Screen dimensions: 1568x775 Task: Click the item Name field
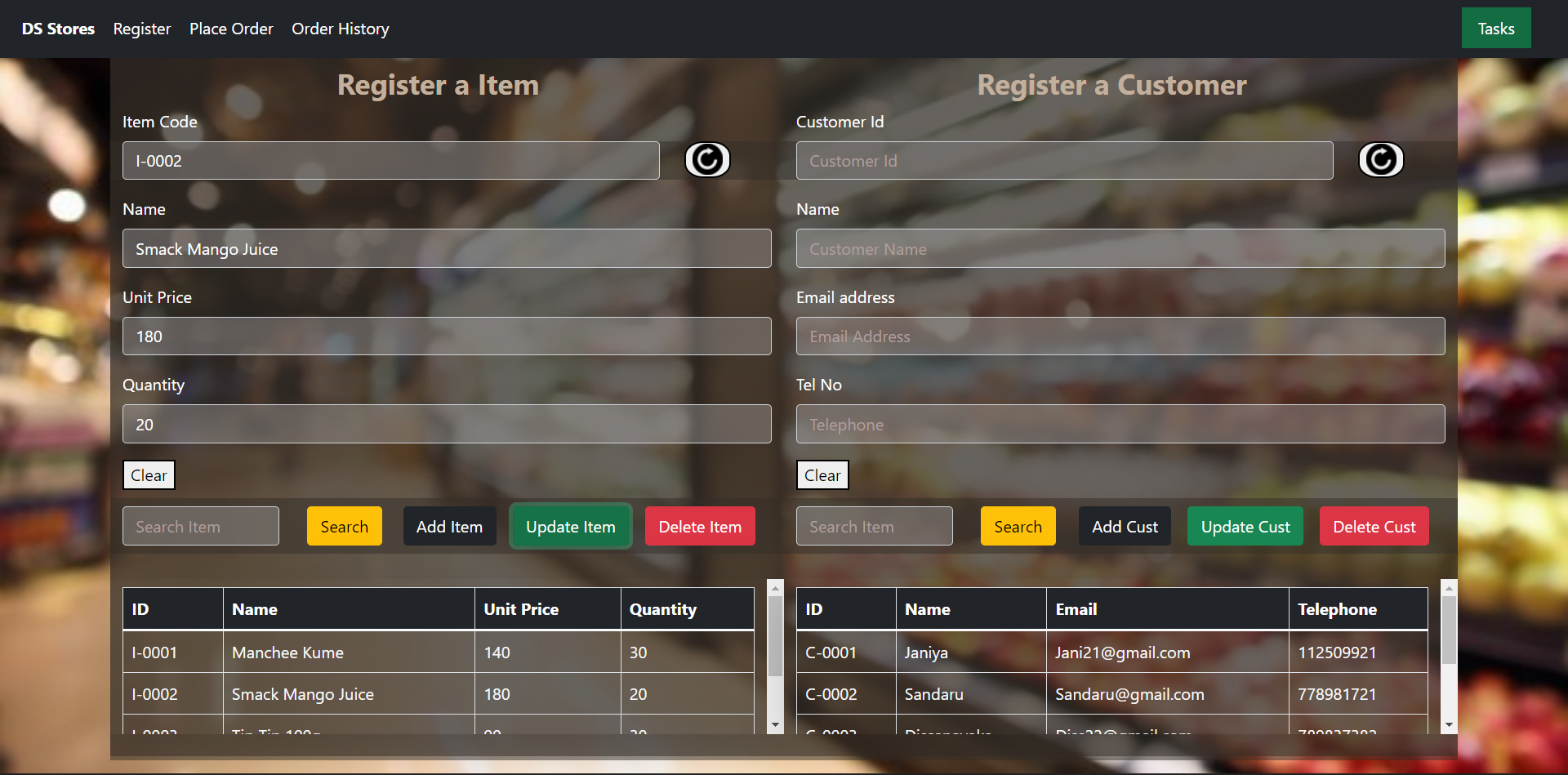tap(447, 248)
